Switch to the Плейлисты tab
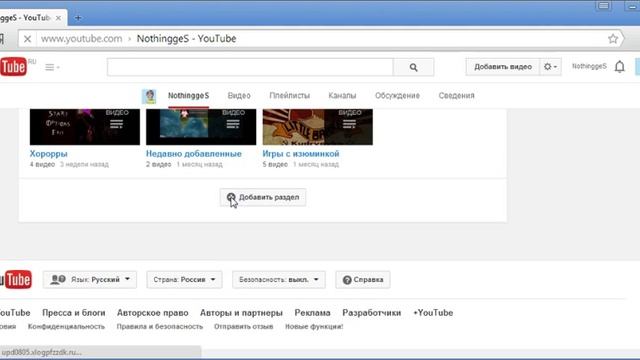 289,96
